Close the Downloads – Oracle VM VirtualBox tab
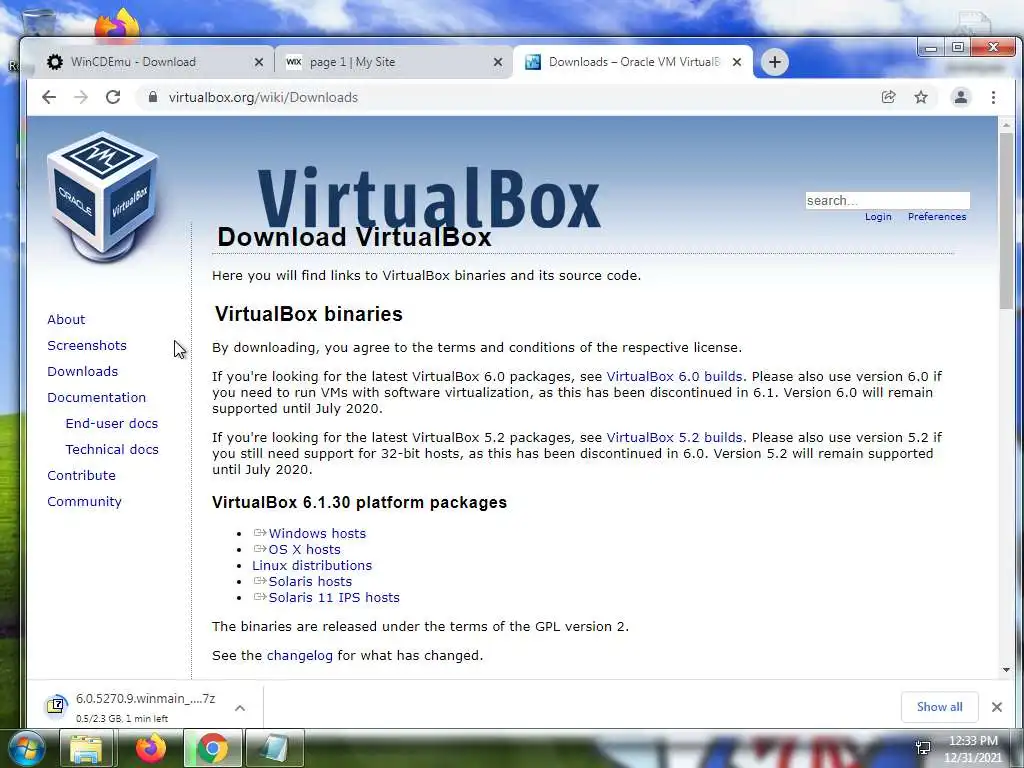The height and width of the screenshot is (768, 1024). point(737,62)
